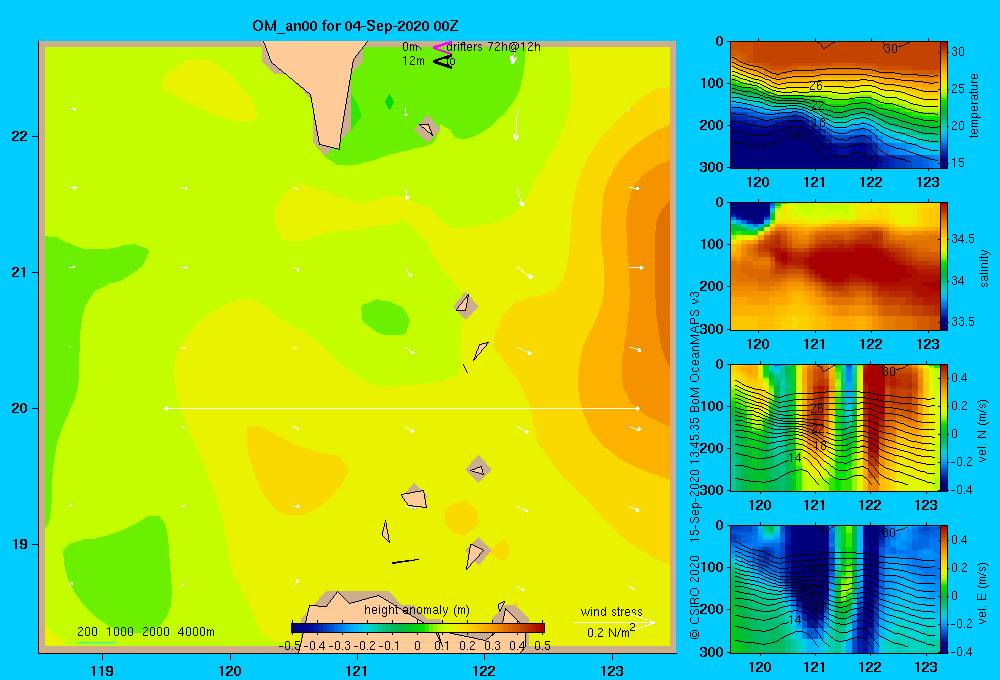Click longitude label 119 on the main map axis
Image resolution: width=1000 pixels, height=680 pixels.
pyautogui.click(x=103, y=670)
